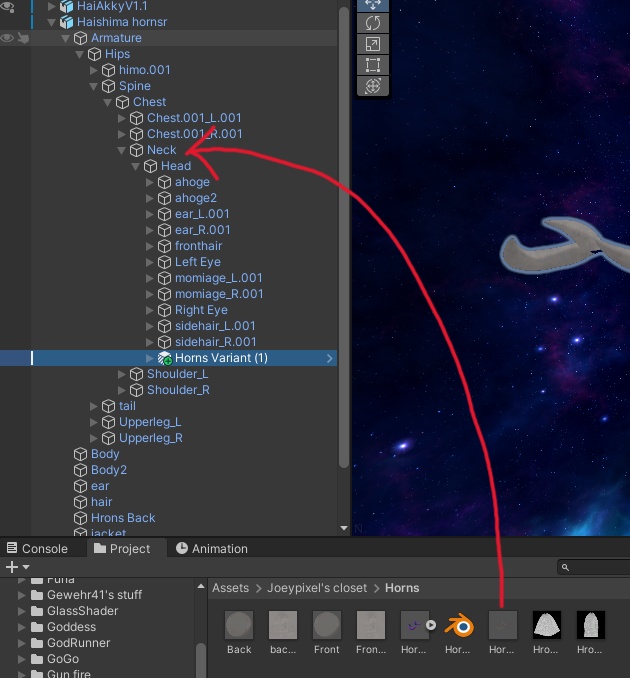Select sidehair_R.001 in hierarchy
The image size is (630, 678).
[215, 342]
